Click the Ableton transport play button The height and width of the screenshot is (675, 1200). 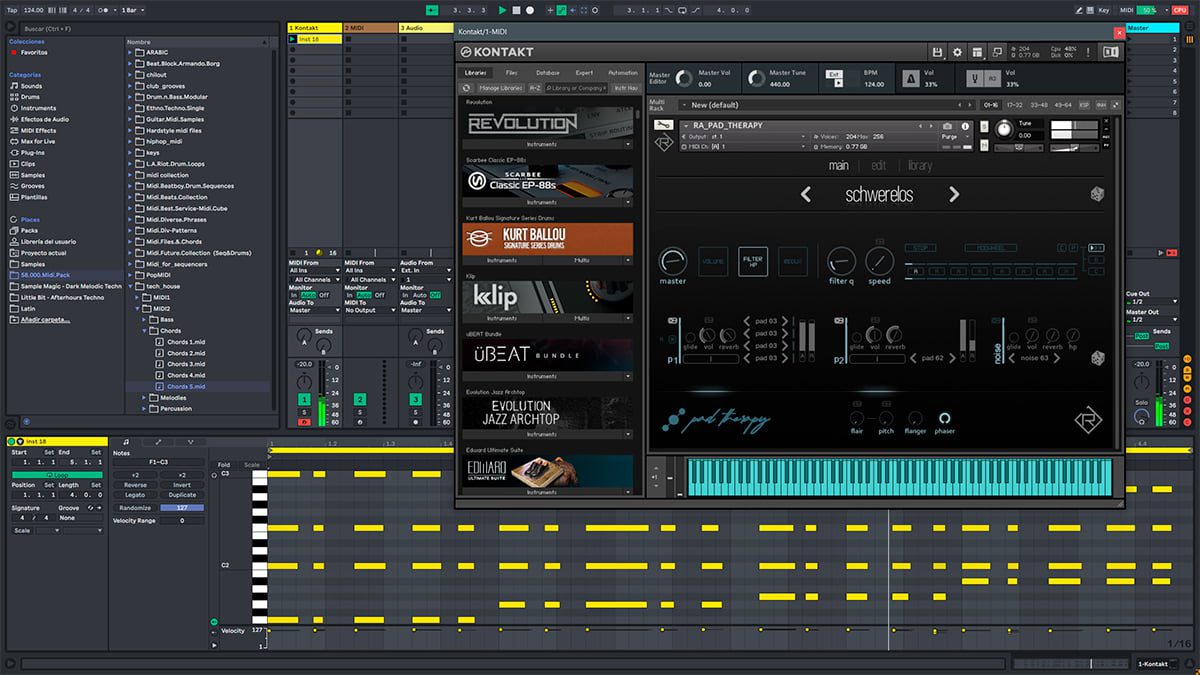pos(503,10)
